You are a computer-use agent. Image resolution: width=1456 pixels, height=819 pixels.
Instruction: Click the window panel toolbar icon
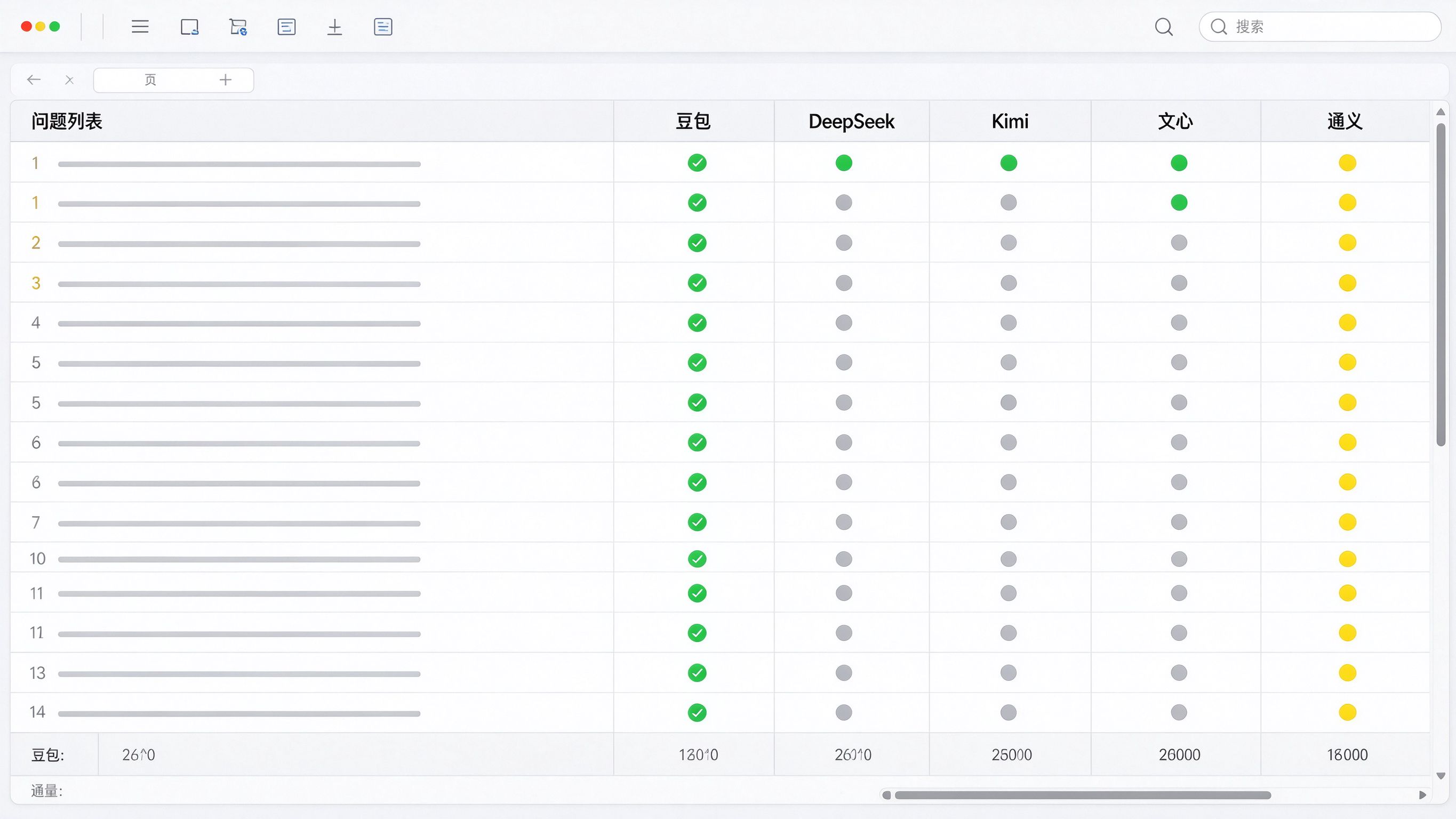coord(189,27)
